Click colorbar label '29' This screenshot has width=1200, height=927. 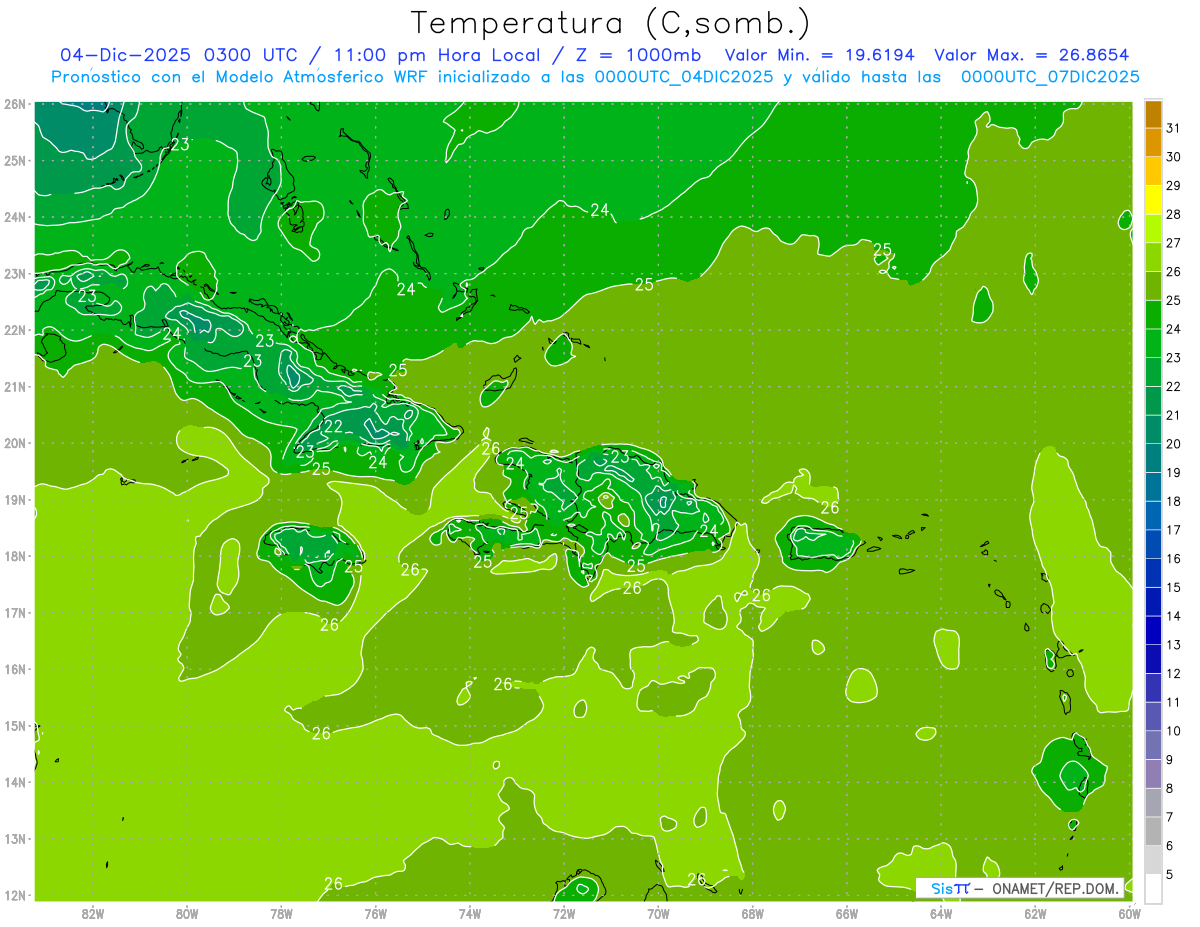1173,186
